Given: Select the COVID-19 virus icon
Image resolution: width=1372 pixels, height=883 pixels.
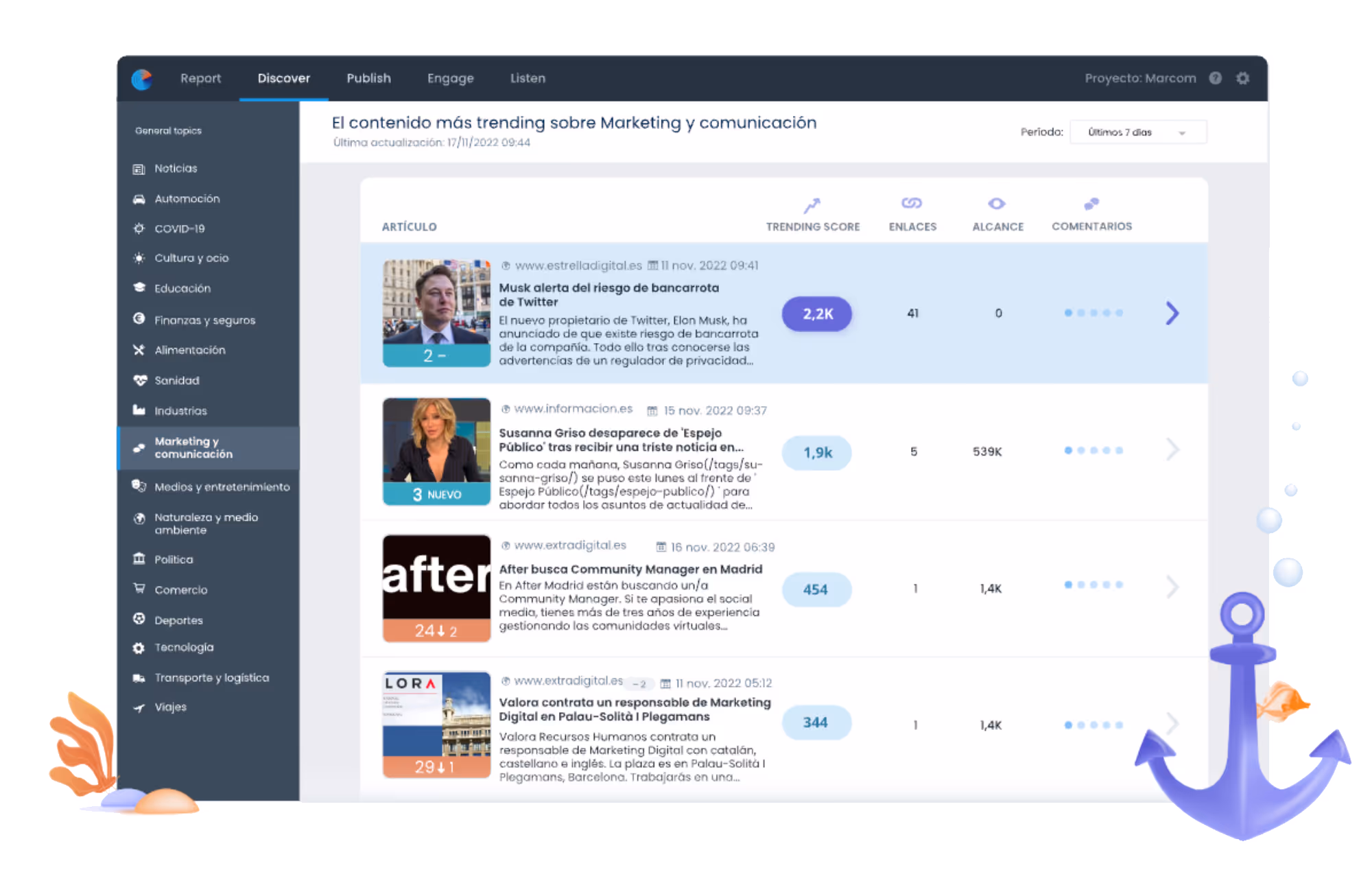Looking at the screenshot, I should click(x=139, y=228).
